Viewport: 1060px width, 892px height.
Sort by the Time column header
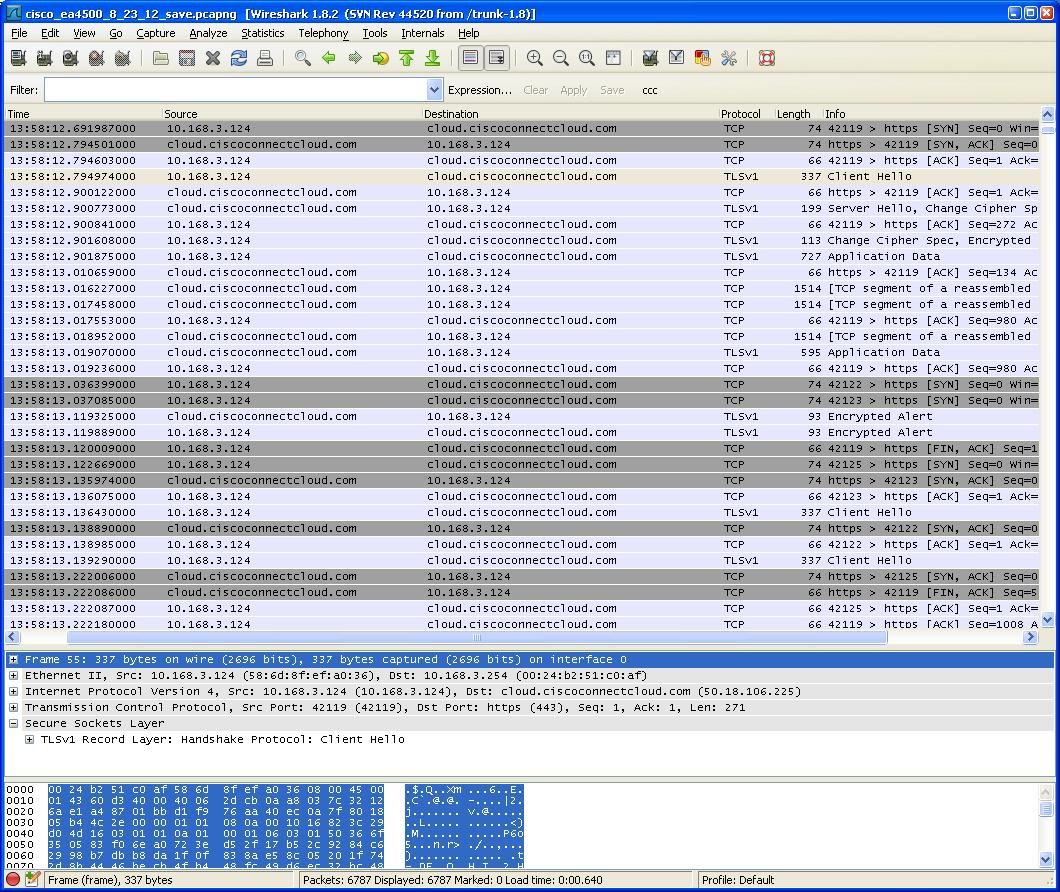click(x=84, y=114)
